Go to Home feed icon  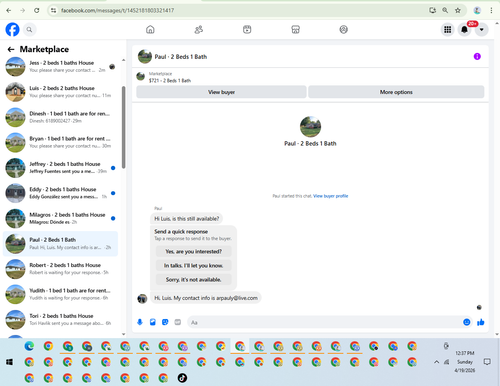click(150, 30)
